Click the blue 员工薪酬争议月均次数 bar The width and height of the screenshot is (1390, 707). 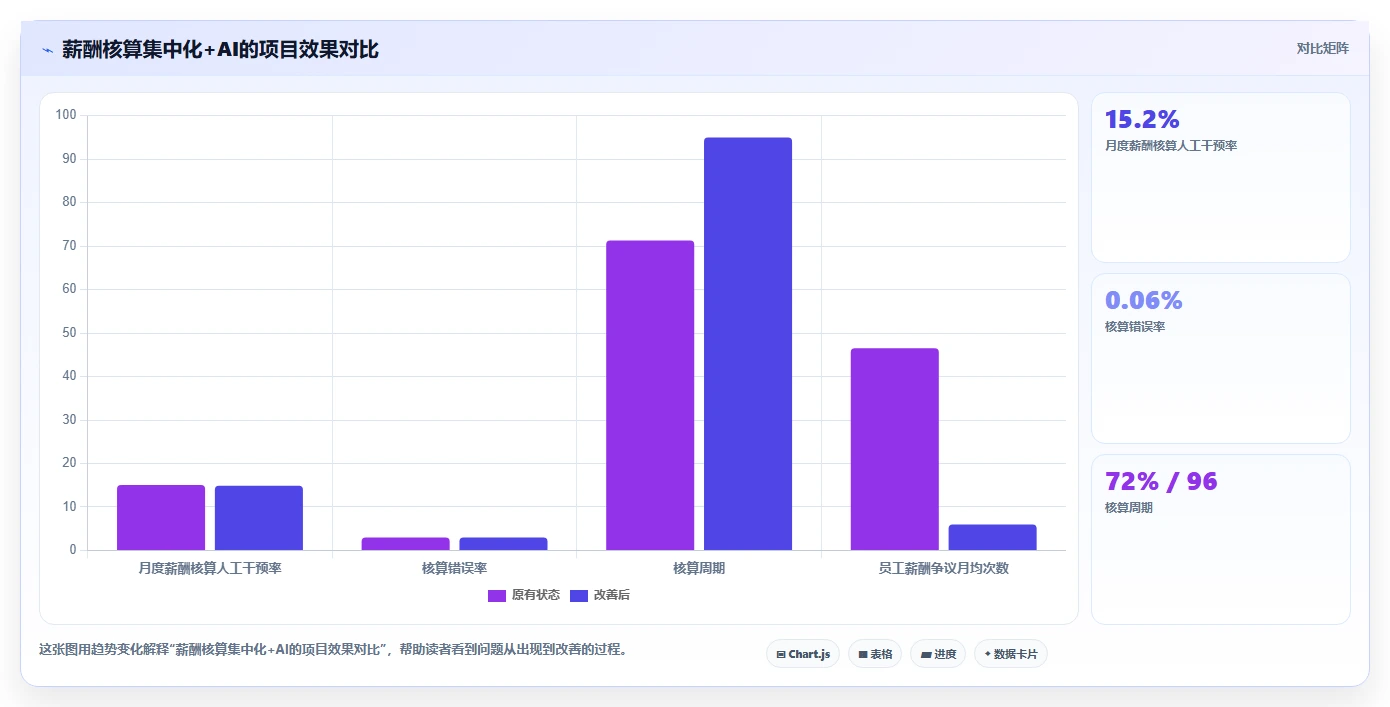coord(993,537)
